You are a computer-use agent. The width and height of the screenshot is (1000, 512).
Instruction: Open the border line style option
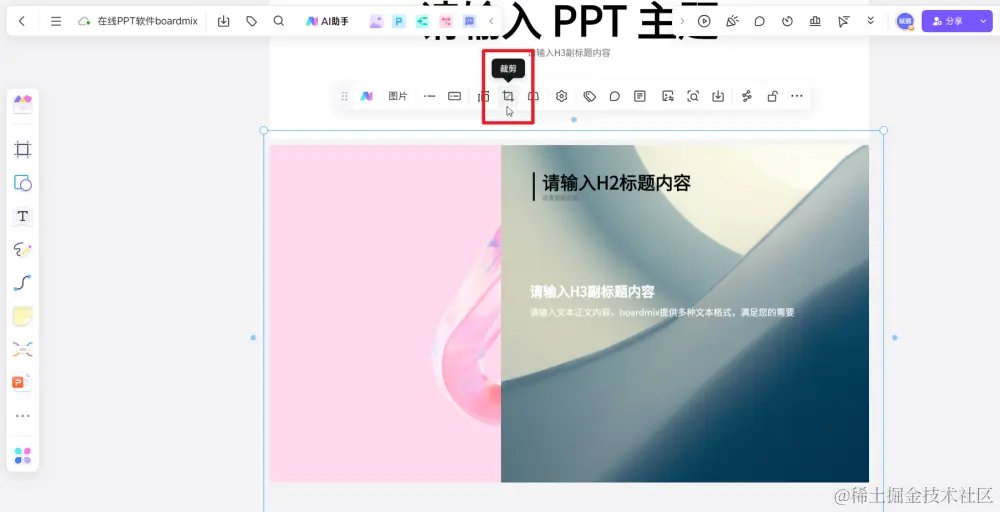[x=429, y=96]
